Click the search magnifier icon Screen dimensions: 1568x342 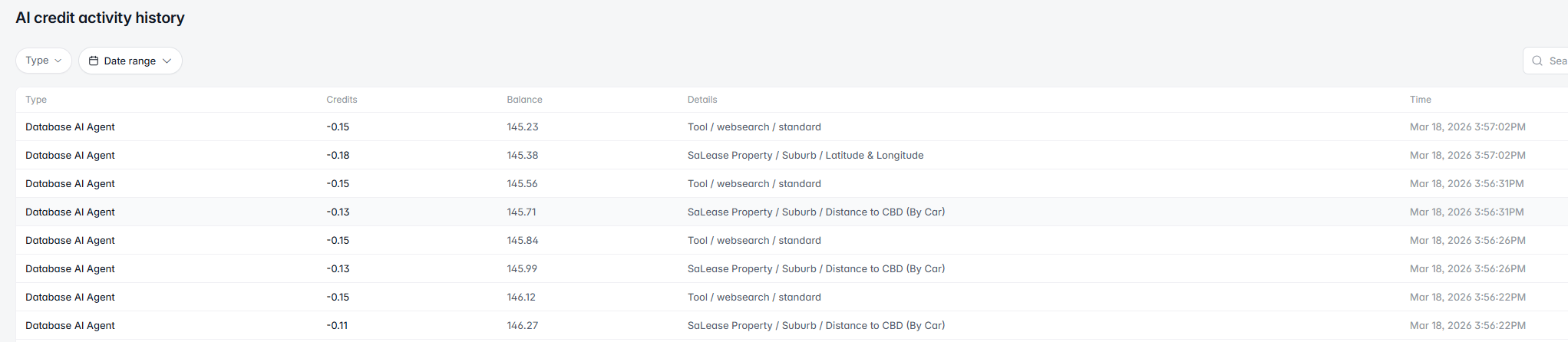pos(1537,61)
